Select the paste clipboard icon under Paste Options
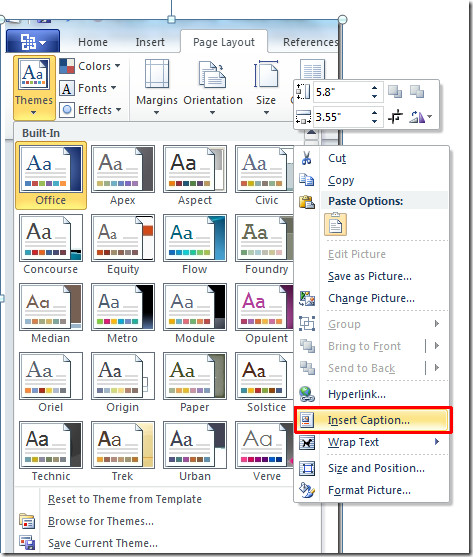Screen dimensions: 473x557 point(335,224)
